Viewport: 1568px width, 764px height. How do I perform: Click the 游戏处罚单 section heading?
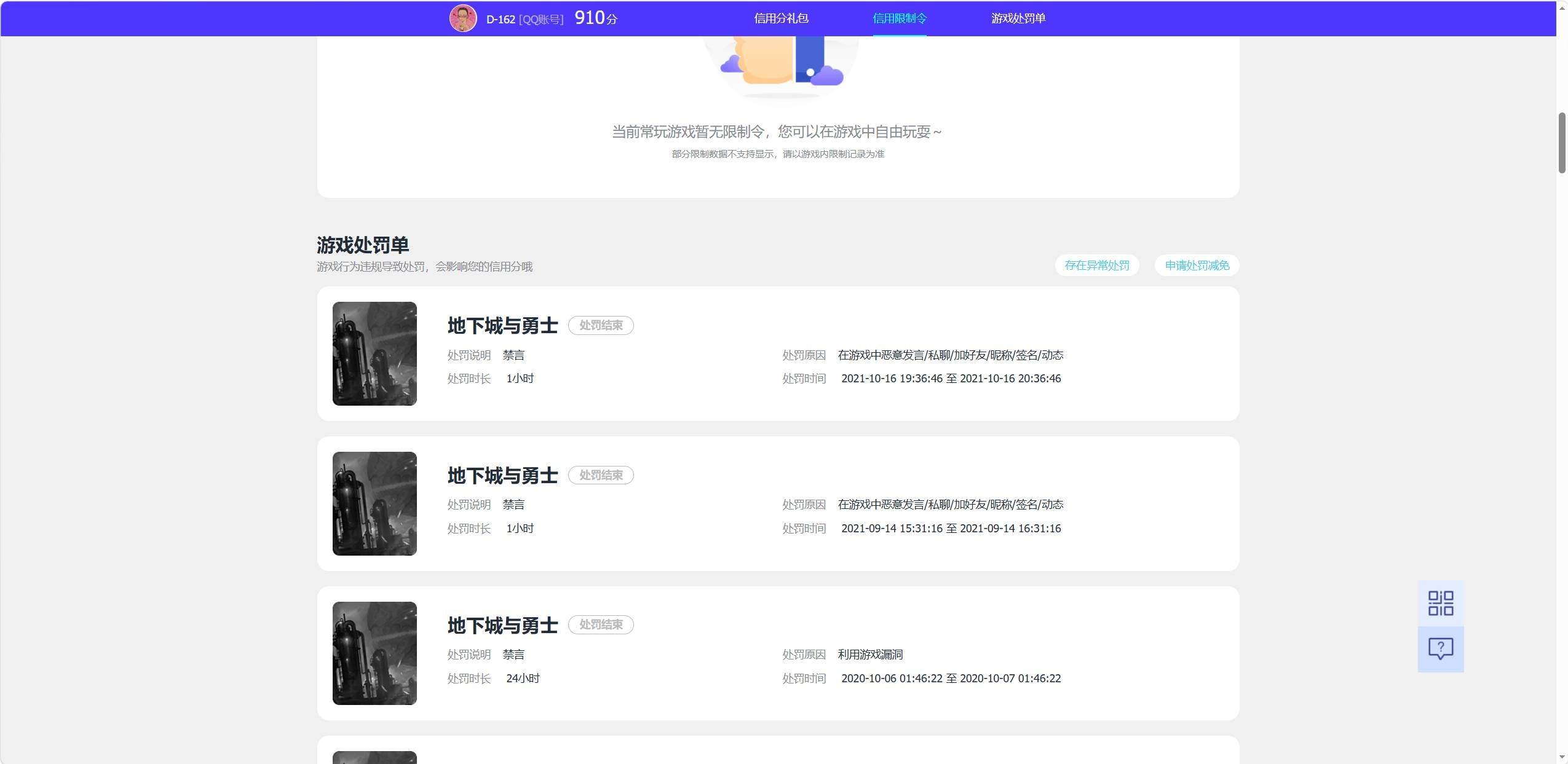(363, 245)
